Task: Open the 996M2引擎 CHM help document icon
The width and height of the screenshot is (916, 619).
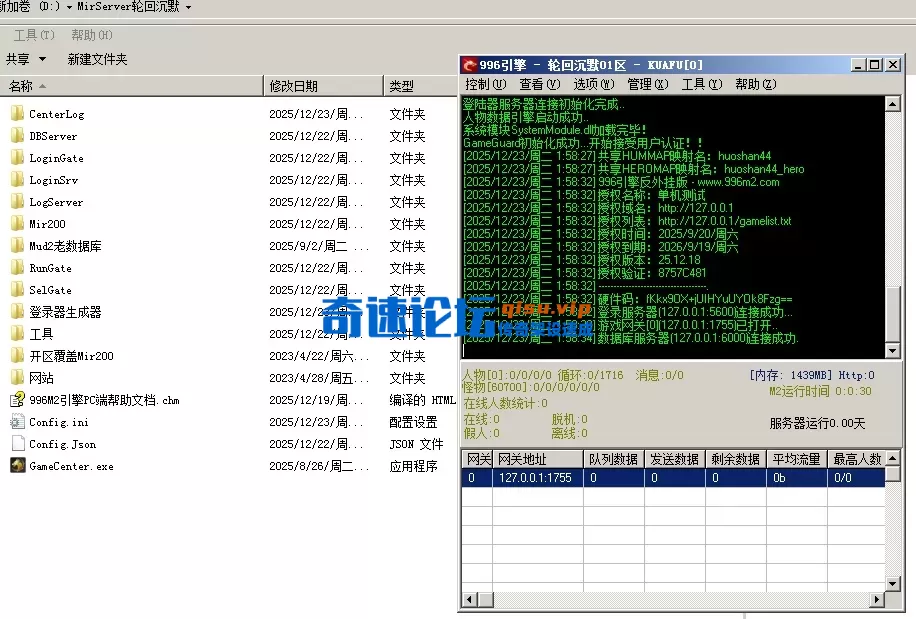Action: (x=17, y=400)
